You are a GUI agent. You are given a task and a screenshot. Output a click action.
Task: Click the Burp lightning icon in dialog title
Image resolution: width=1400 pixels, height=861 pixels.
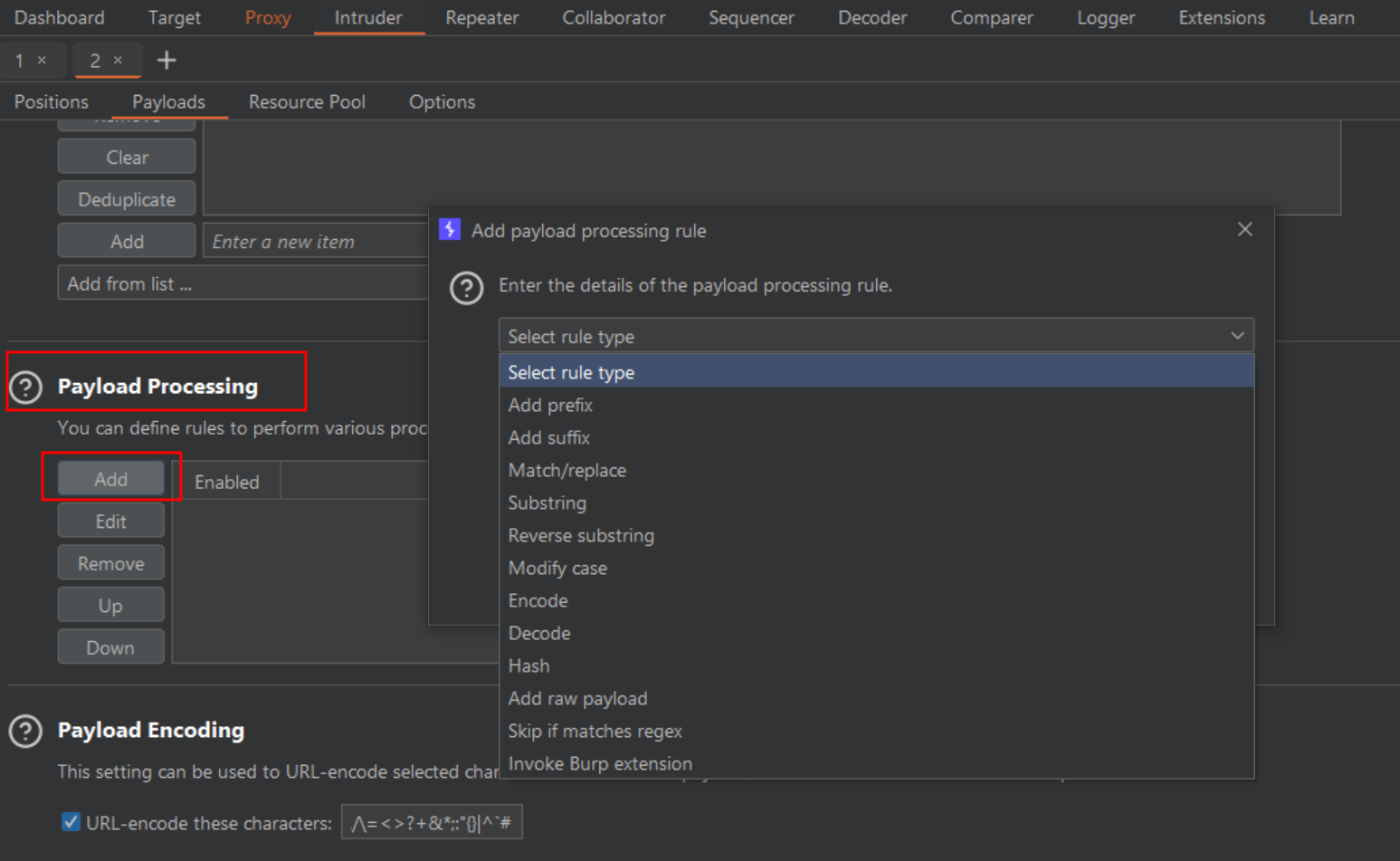point(450,230)
